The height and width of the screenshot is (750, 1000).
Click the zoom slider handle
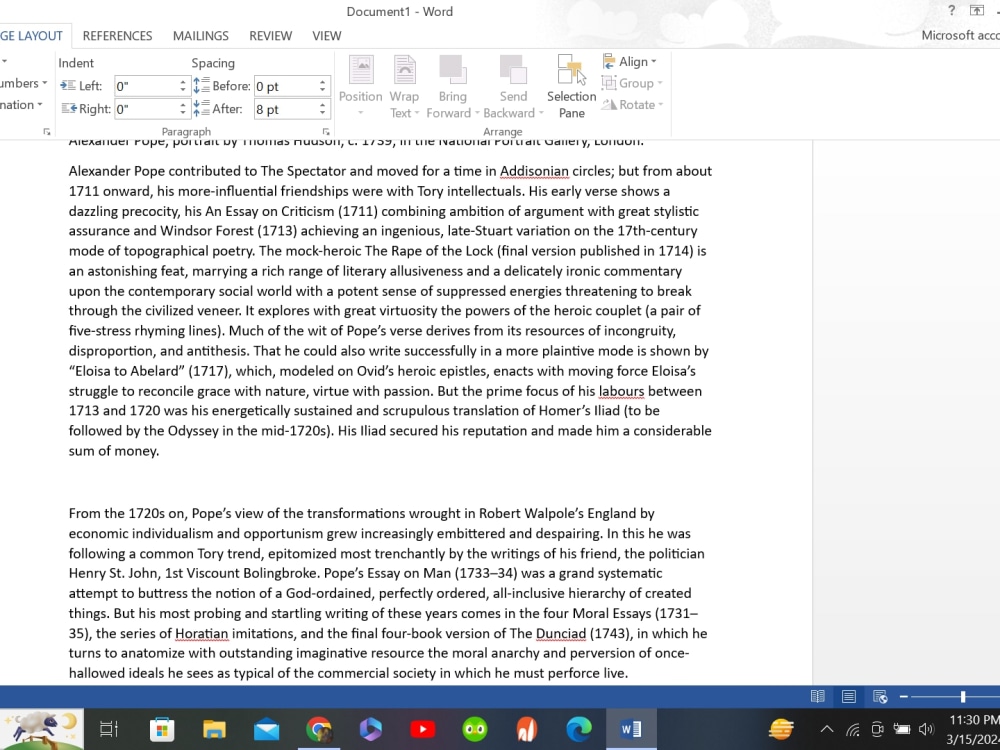(963, 696)
